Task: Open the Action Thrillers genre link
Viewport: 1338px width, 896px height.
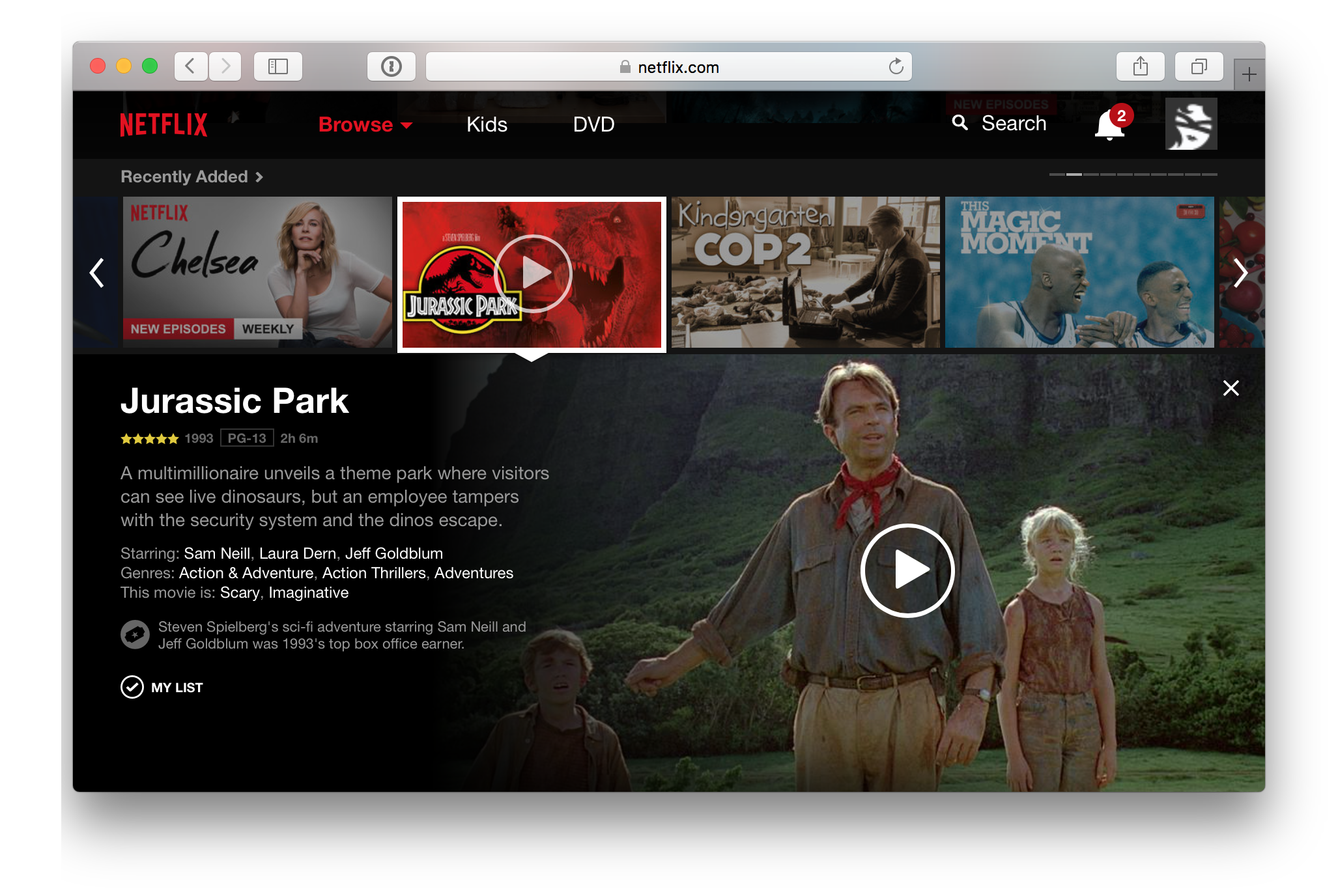Action: tap(374, 573)
